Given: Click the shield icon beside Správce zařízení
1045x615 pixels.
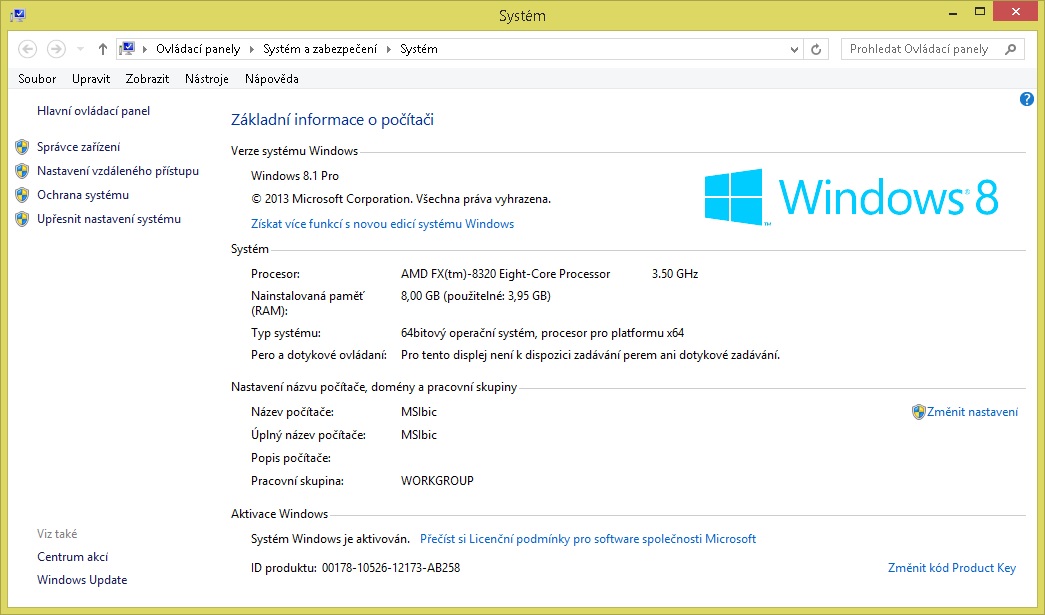Looking at the screenshot, I should tap(22, 147).
